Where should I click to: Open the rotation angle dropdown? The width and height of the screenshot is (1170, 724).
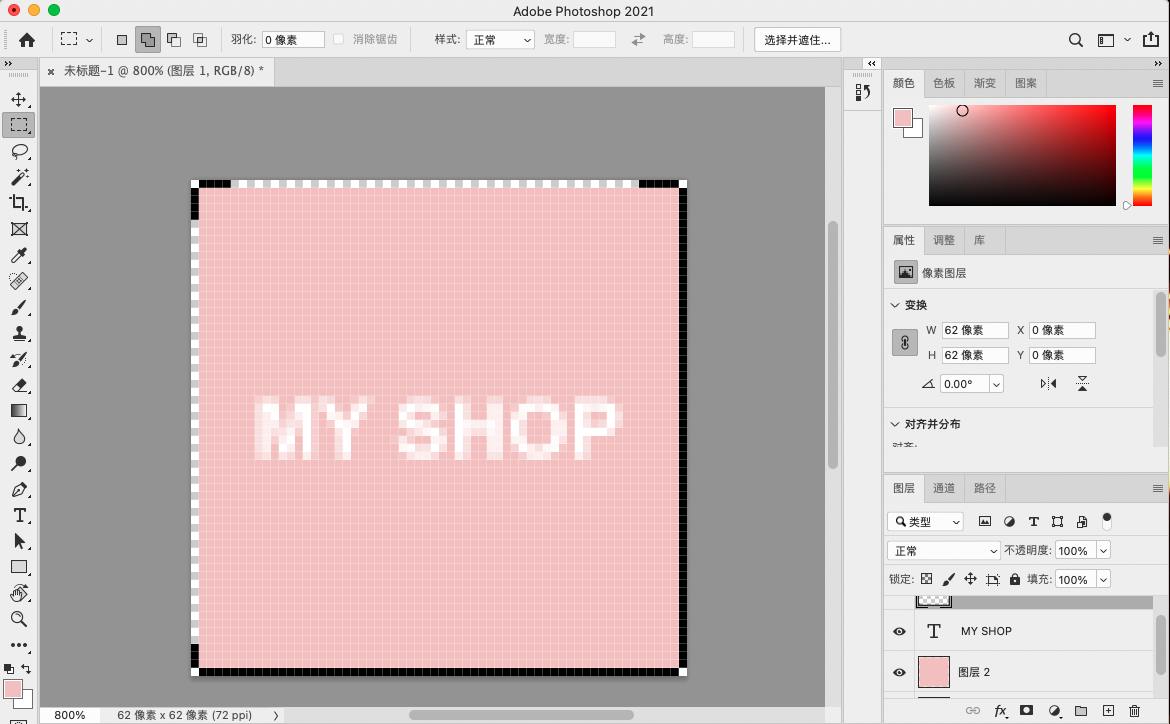[996, 384]
